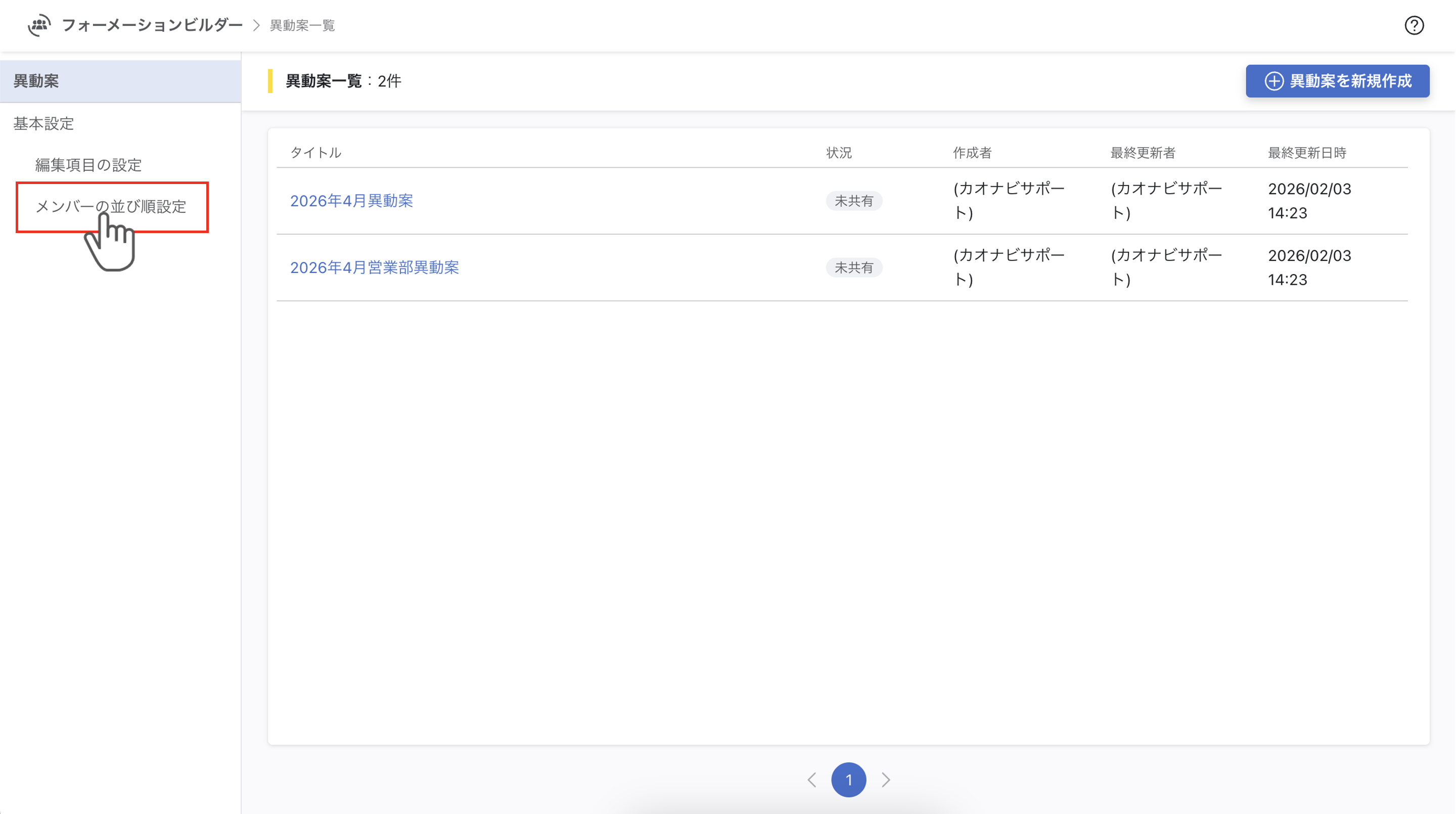Click the Formation Builder people logo icon
The image size is (1456, 814).
tap(39, 25)
